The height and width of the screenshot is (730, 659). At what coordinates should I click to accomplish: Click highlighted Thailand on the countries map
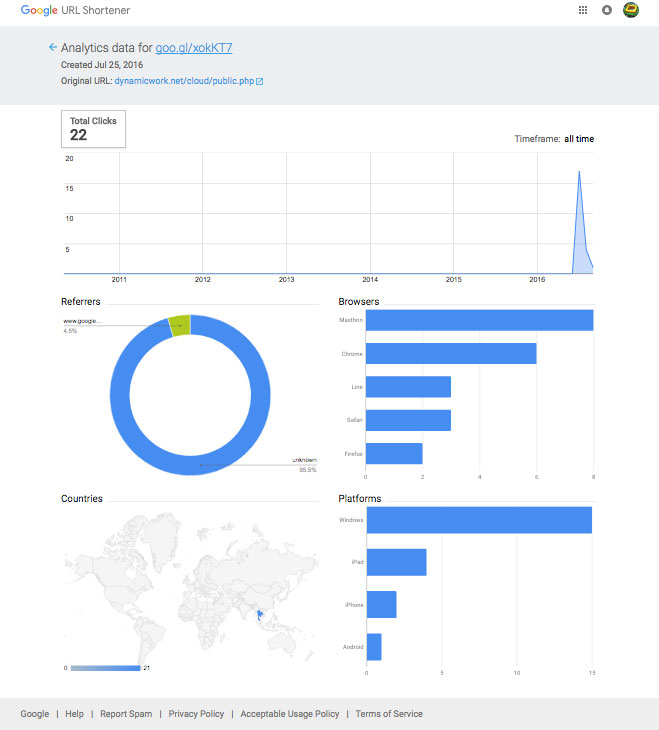(260, 616)
